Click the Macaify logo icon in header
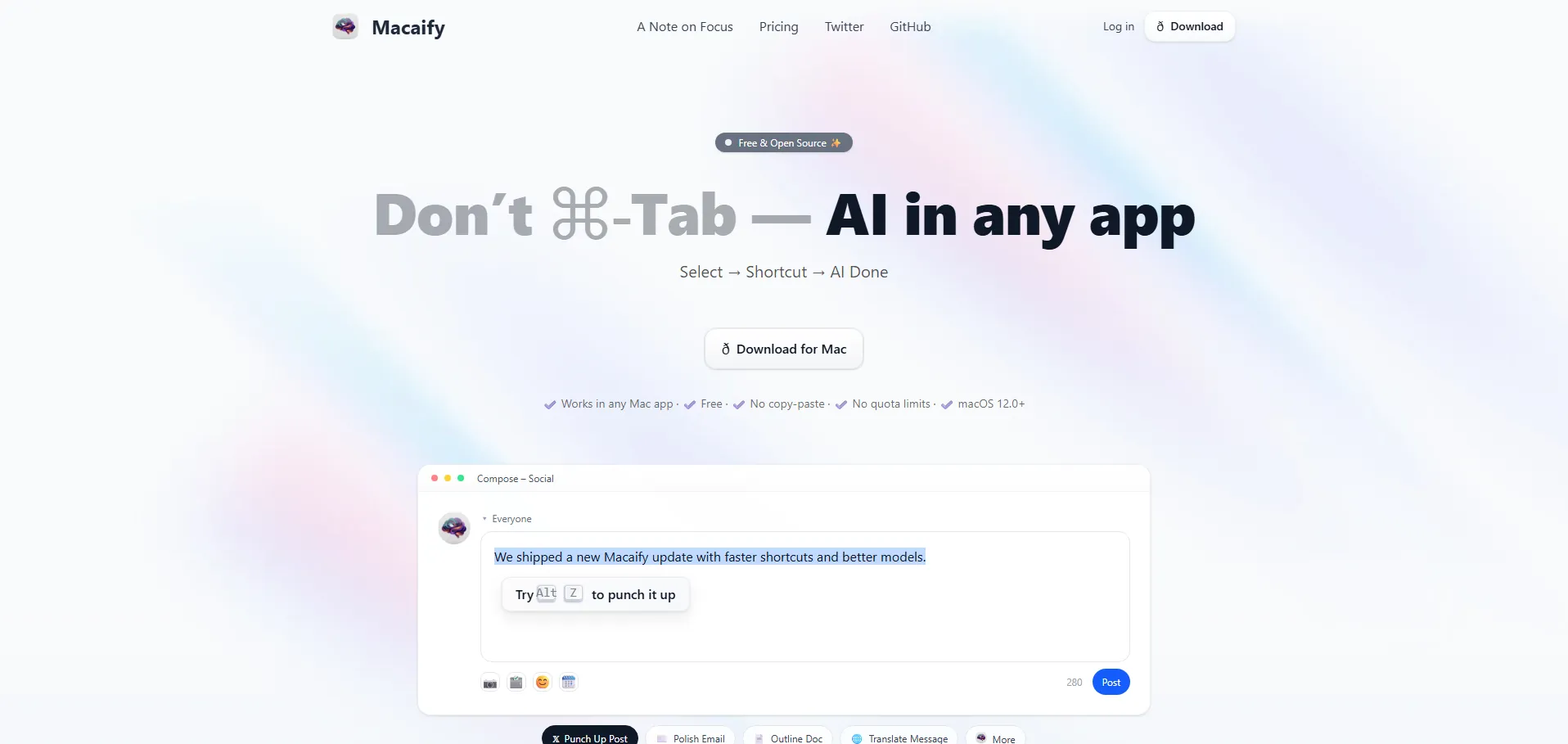 click(x=345, y=26)
